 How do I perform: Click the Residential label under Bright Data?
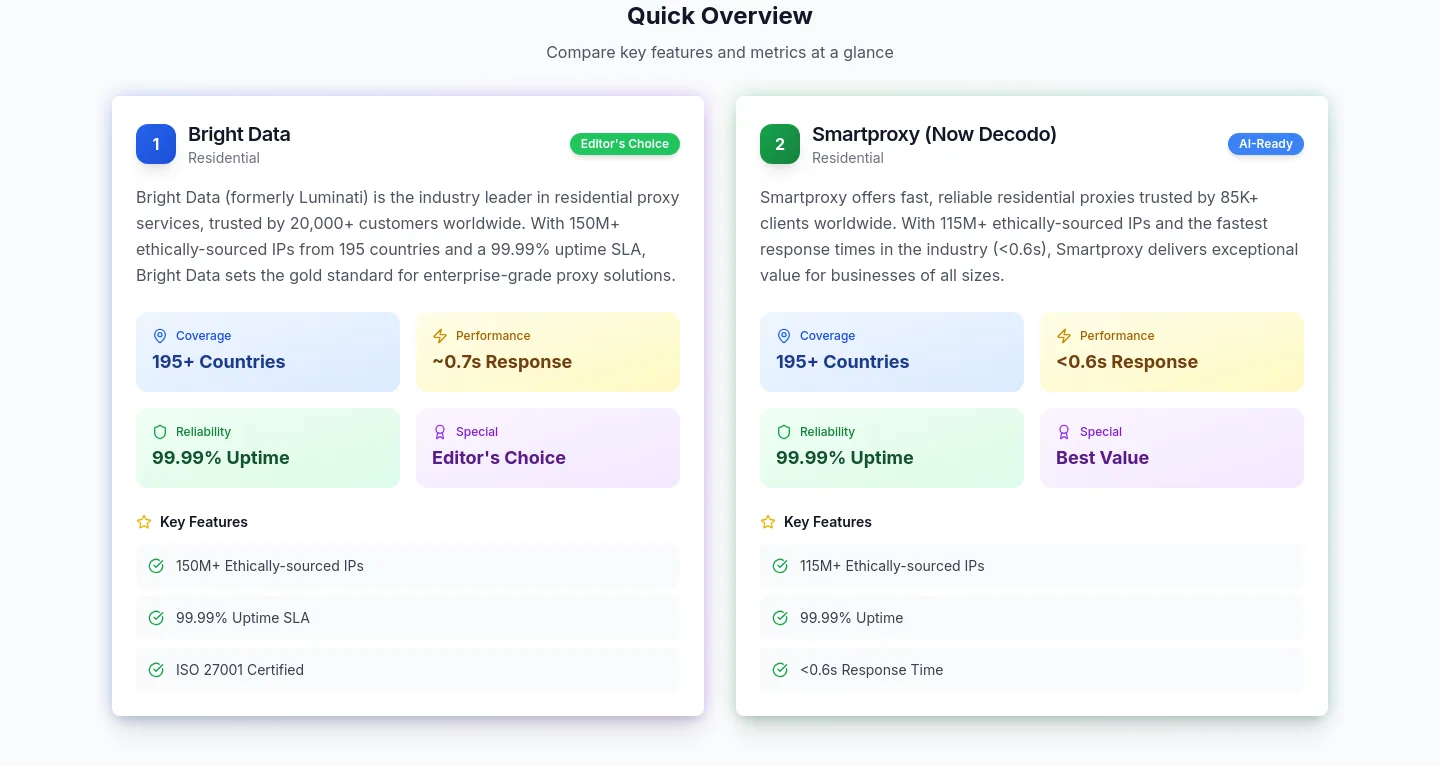click(224, 158)
